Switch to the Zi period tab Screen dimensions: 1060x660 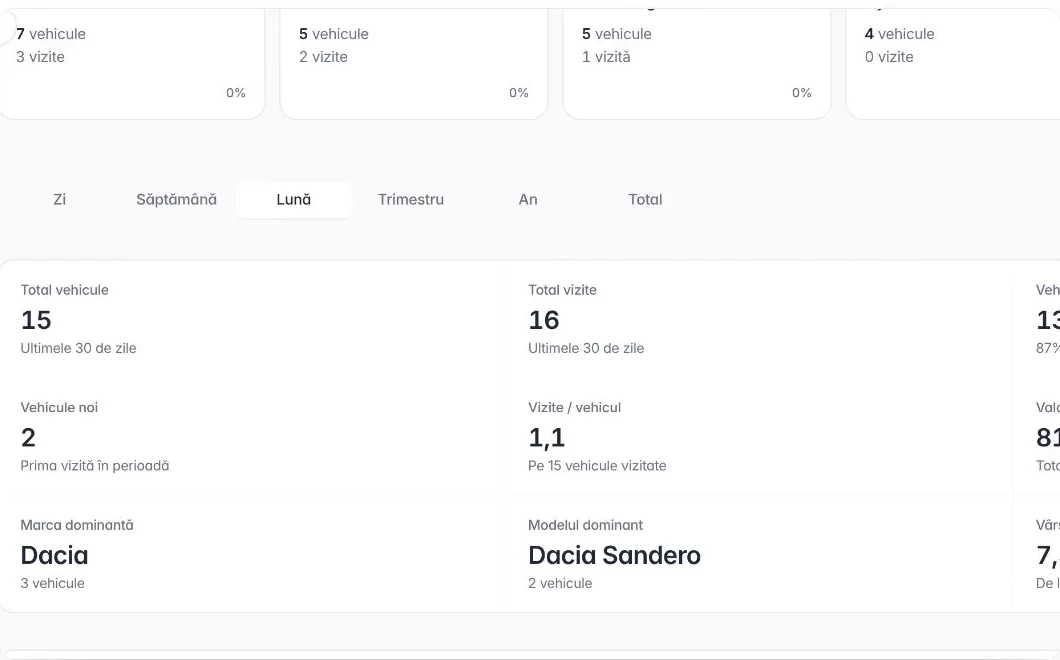(59, 199)
